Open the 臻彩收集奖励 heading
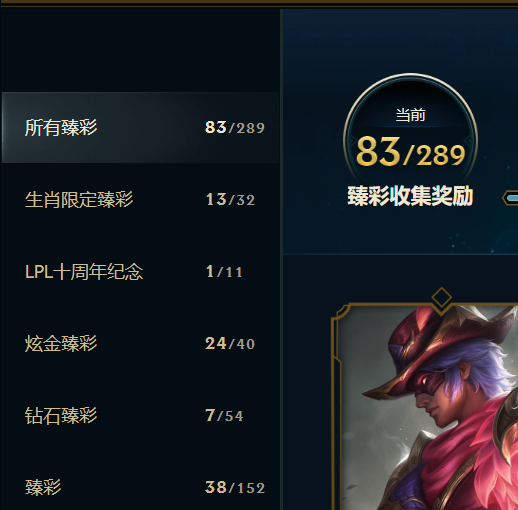 410,196
